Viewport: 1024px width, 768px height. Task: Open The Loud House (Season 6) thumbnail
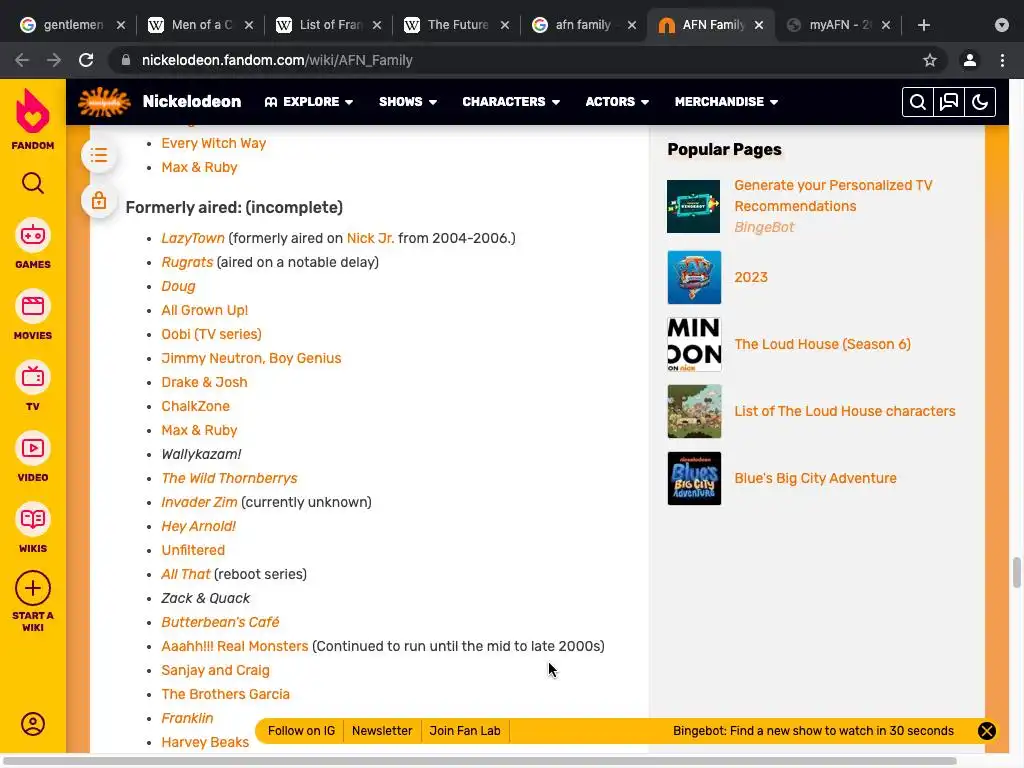pos(694,344)
